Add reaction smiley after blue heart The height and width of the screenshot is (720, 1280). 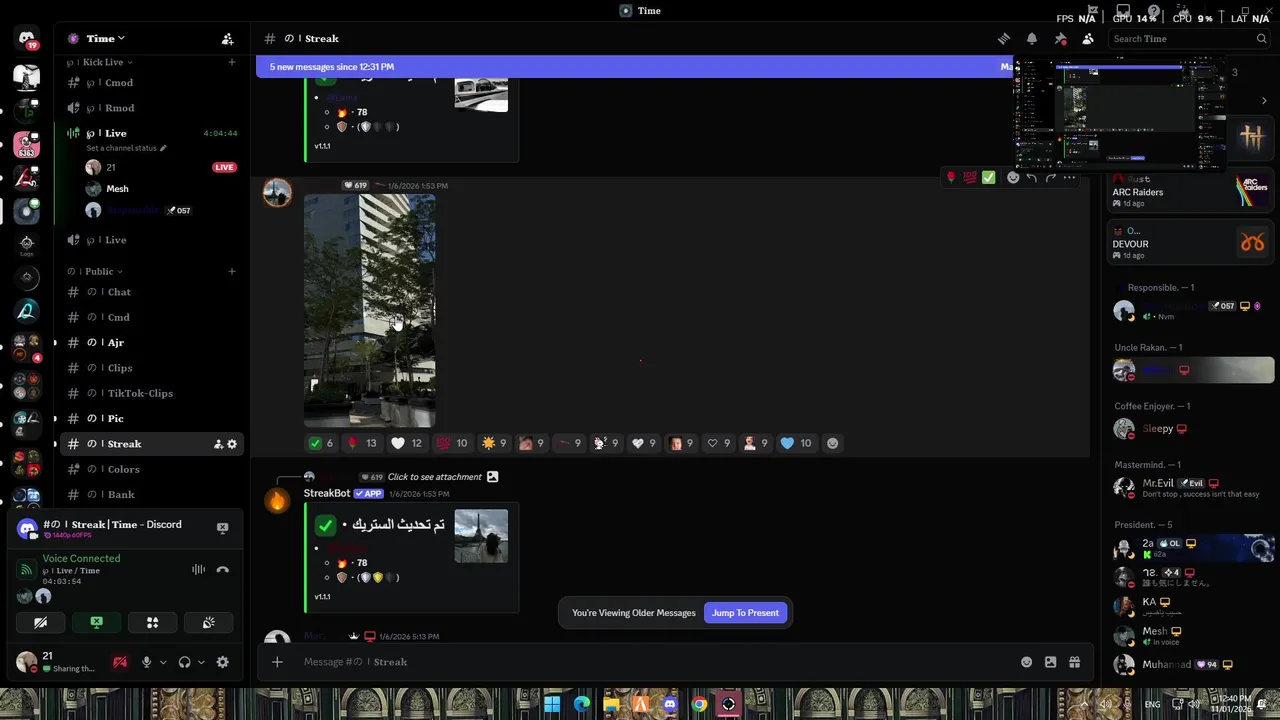(832, 443)
